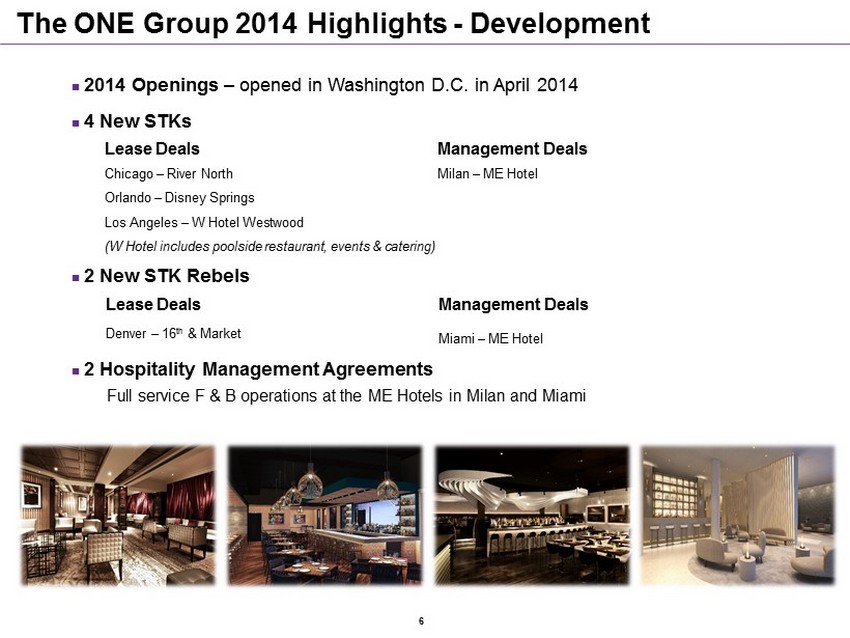Click the purple bullet beside "4 New STKs"
Screen dimensions: 850x638
[76, 122]
